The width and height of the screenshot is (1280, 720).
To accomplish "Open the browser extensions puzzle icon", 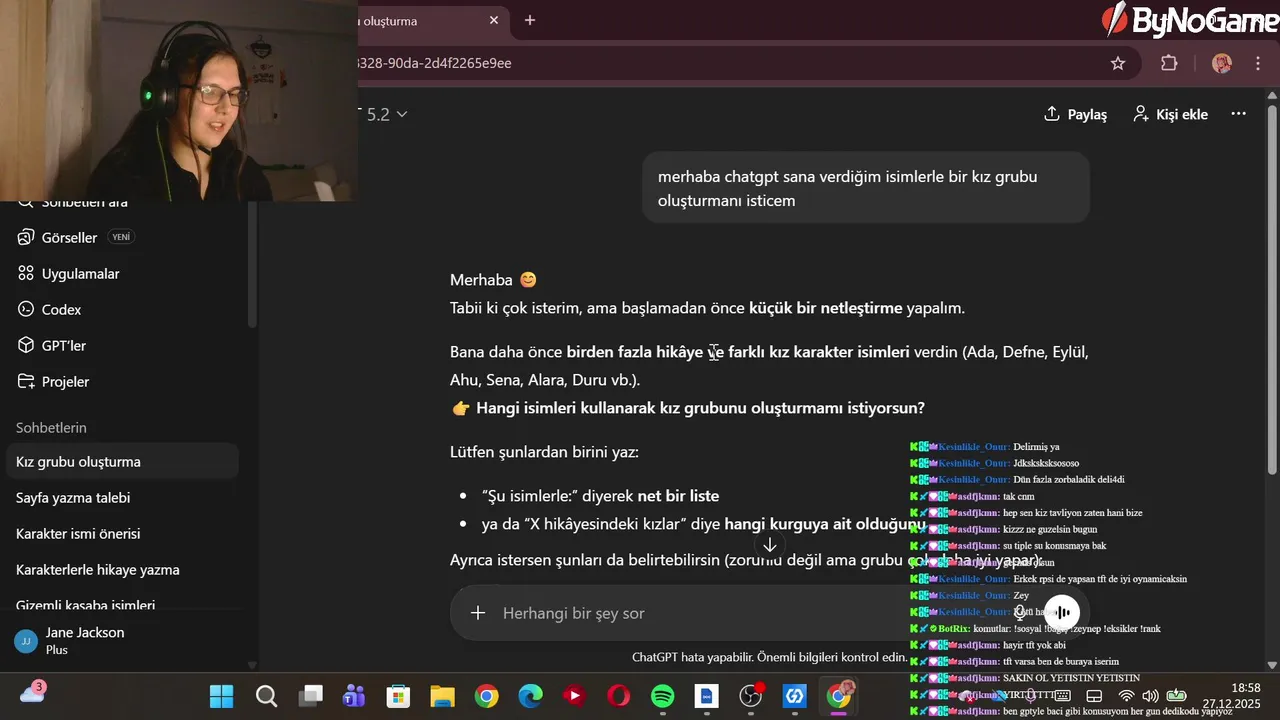I will coord(1169,63).
